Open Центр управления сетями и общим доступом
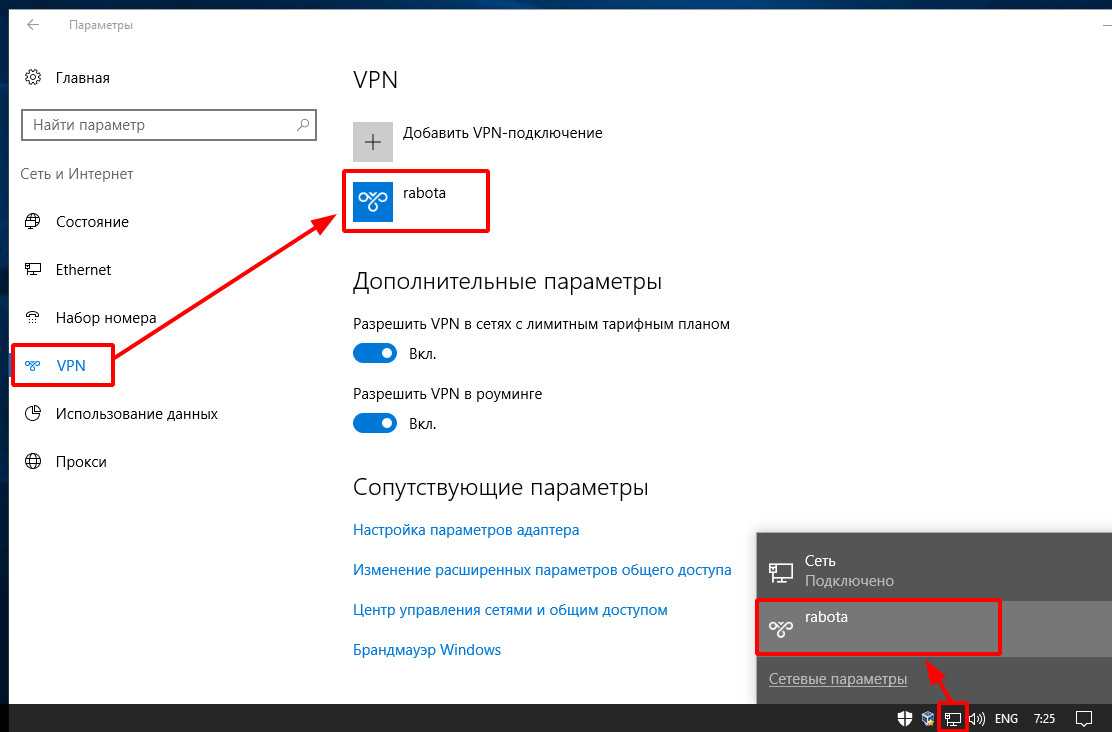Screen dimensions: 1112x732 (510, 610)
